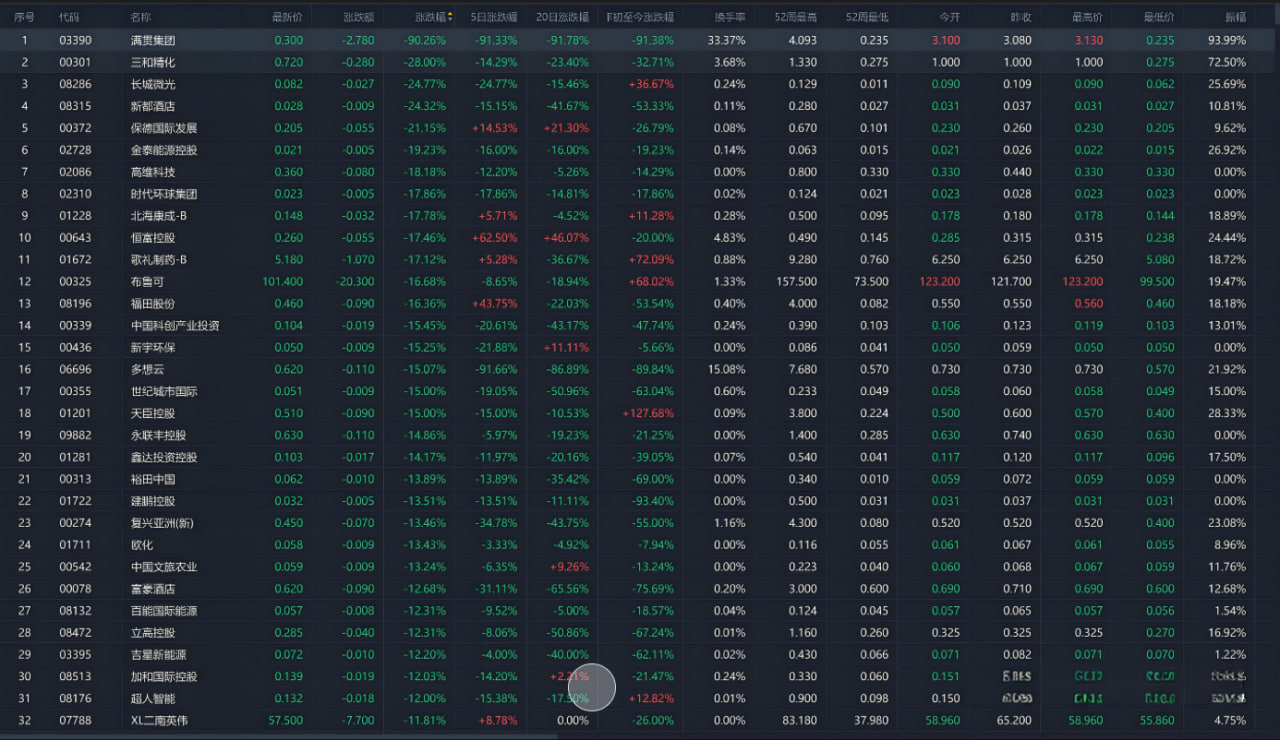Image resolution: width=1280 pixels, height=740 pixels.
Task: Select stock name 立高控股
Action: (x=153, y=633)
